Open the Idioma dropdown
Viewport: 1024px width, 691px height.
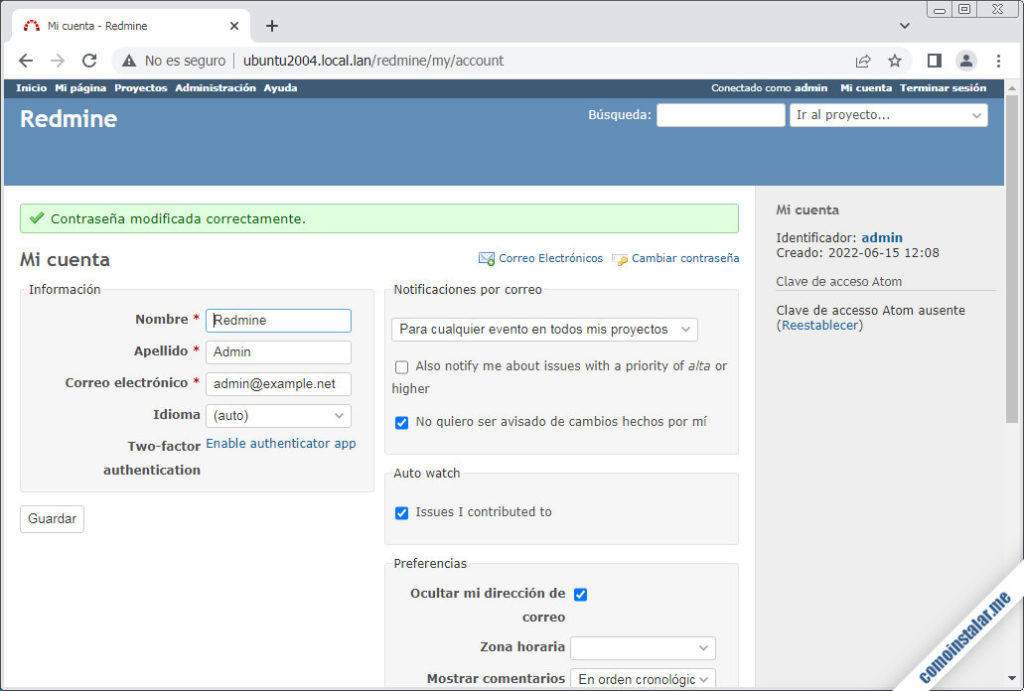(278, 415)
